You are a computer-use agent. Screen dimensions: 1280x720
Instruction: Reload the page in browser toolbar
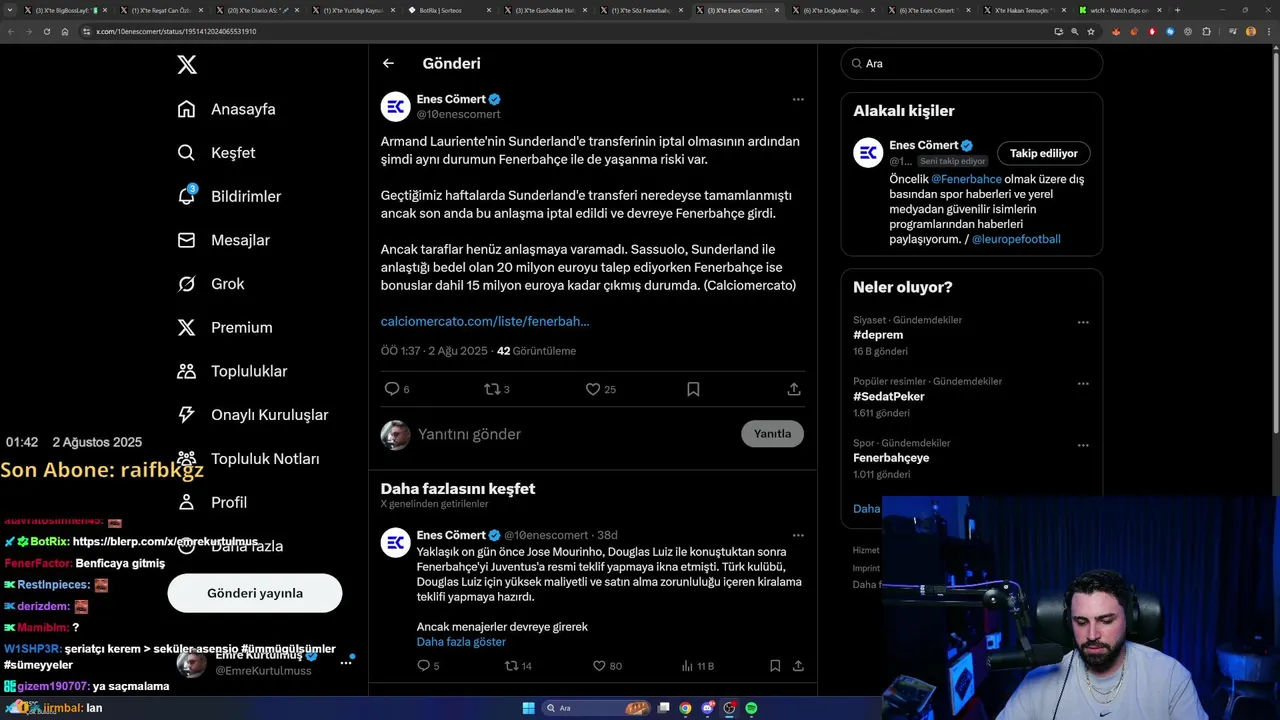coord(46,31)
